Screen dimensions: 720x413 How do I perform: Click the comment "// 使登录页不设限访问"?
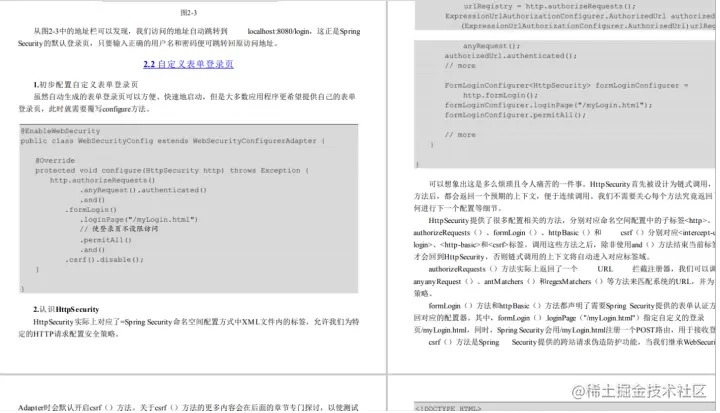coord(119,229)
